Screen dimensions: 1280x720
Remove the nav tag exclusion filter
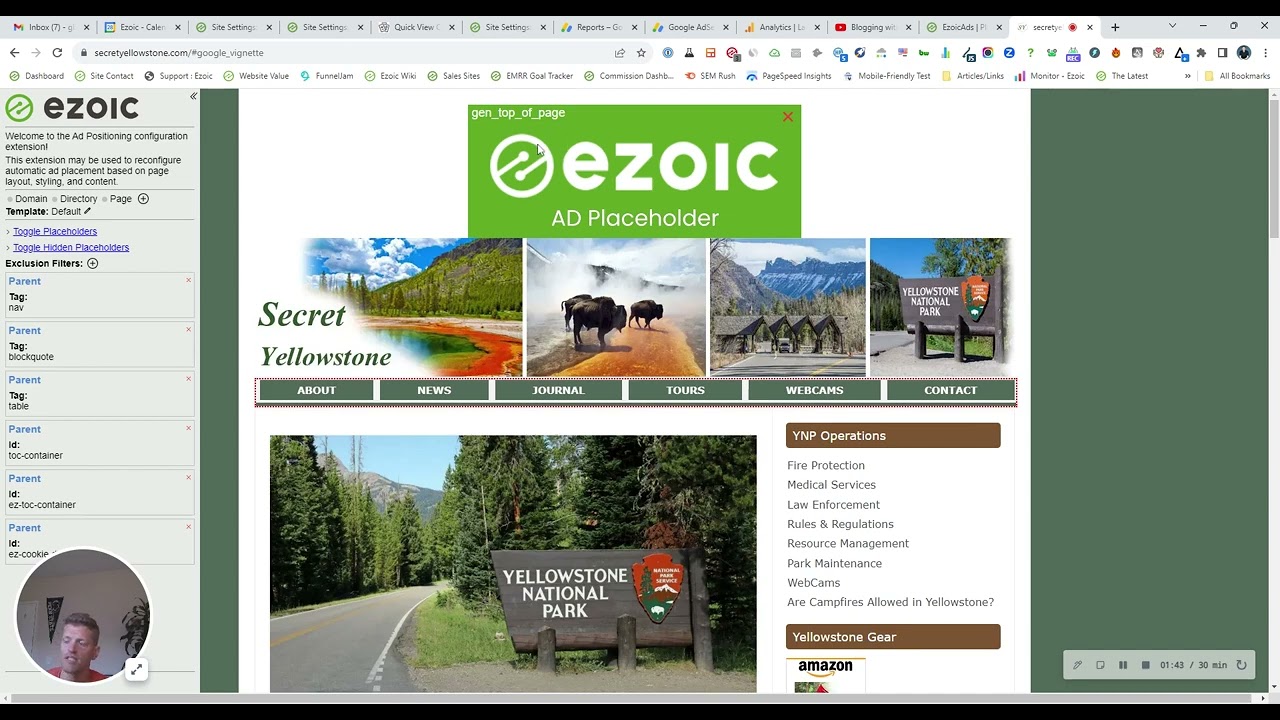pos(188,280)
